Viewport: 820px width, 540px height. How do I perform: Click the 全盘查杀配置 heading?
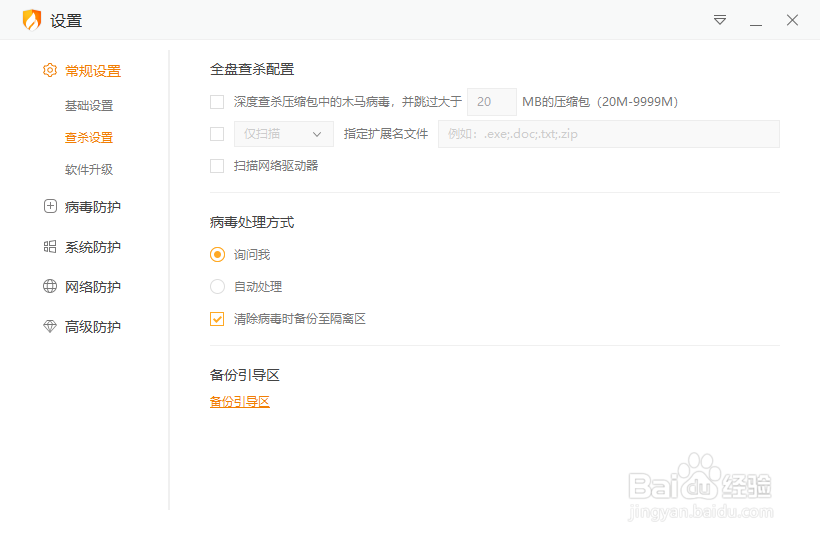[252, 69]
